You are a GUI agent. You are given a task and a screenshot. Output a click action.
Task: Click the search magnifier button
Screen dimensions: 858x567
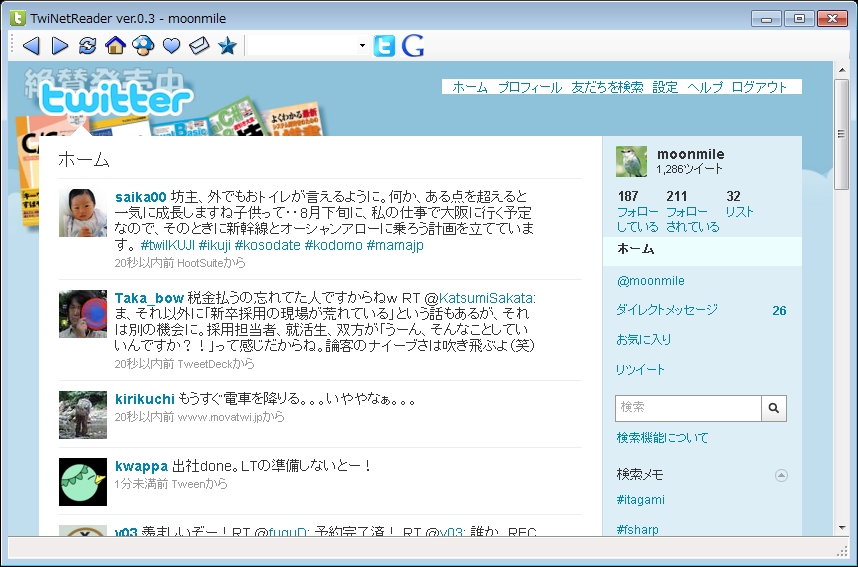click(x=774, y=408)
